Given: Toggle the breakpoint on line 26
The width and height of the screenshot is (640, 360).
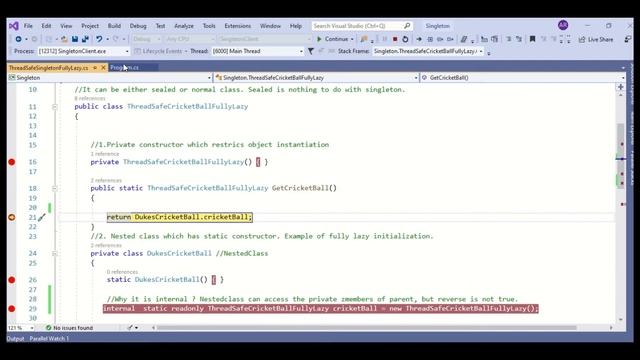Looking at the screenshot, I should tap(12, 280).
